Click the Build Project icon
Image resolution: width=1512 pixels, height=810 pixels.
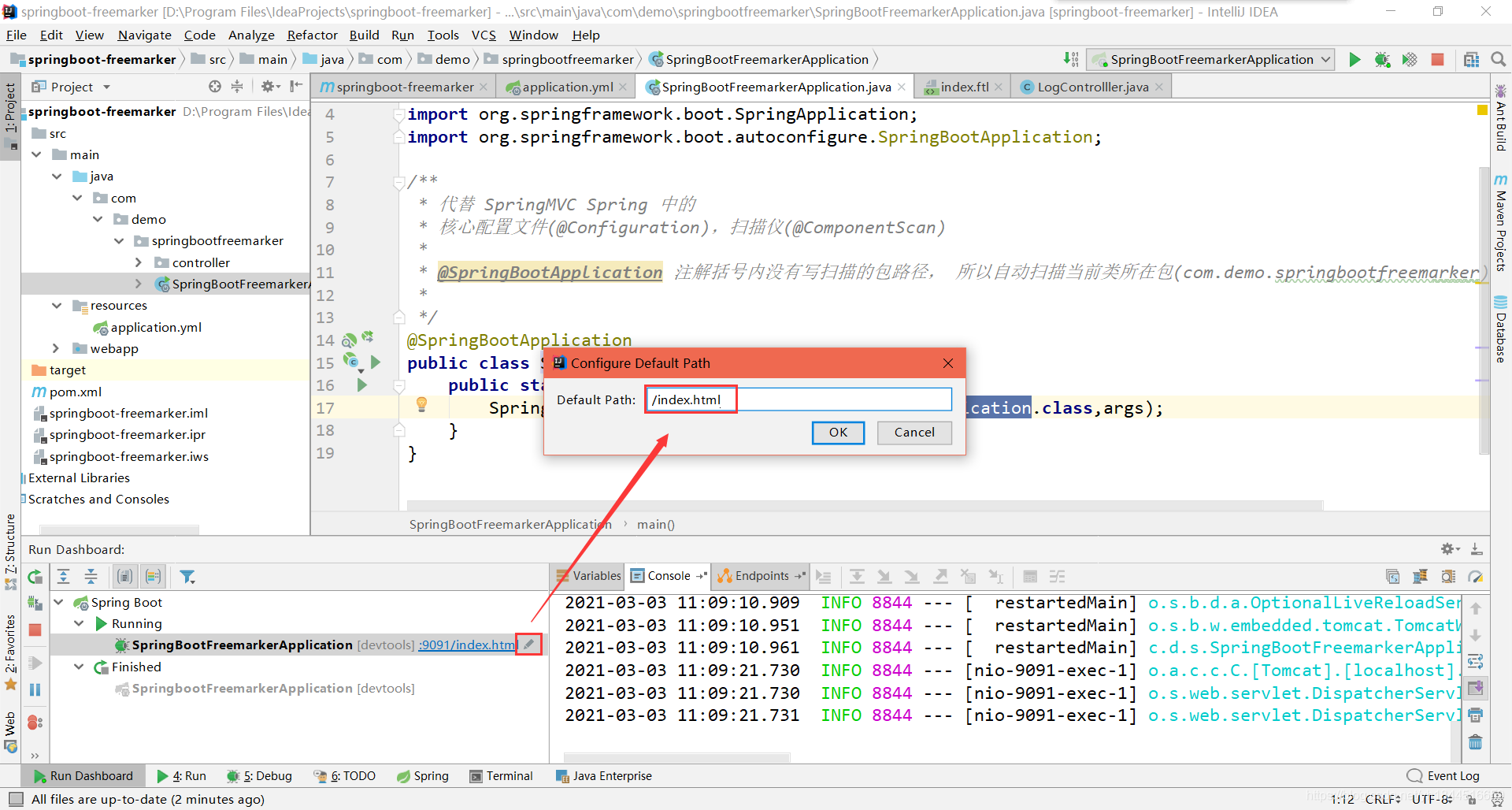[x=1071, y=59]
